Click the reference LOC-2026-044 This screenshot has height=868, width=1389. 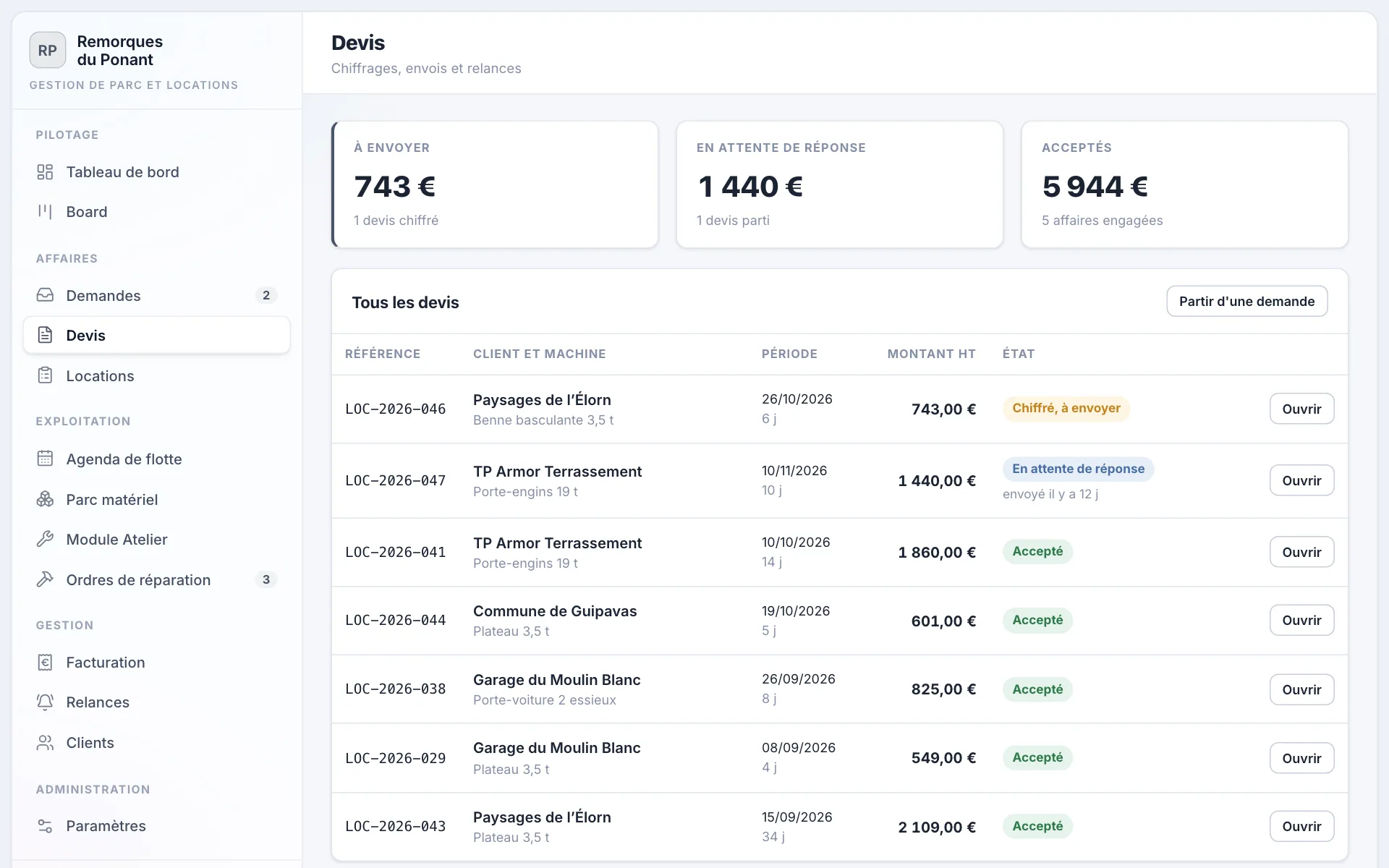point(395,620)
